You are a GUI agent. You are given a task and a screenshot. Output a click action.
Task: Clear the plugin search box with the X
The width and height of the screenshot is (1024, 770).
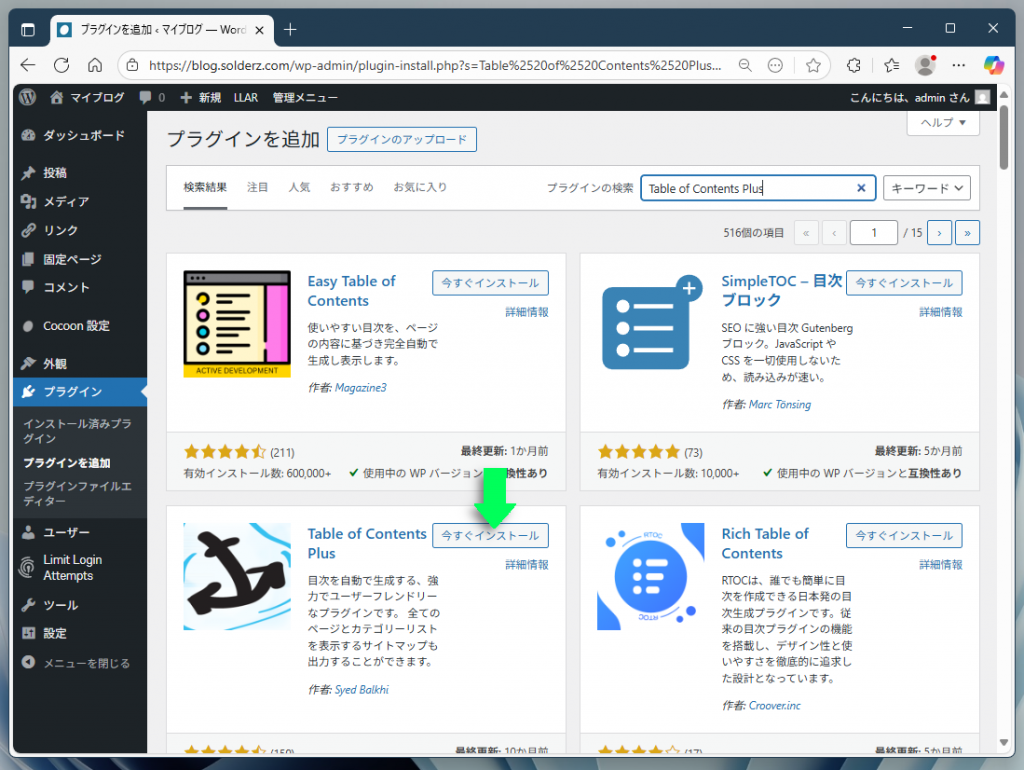(x=860, y=188)
